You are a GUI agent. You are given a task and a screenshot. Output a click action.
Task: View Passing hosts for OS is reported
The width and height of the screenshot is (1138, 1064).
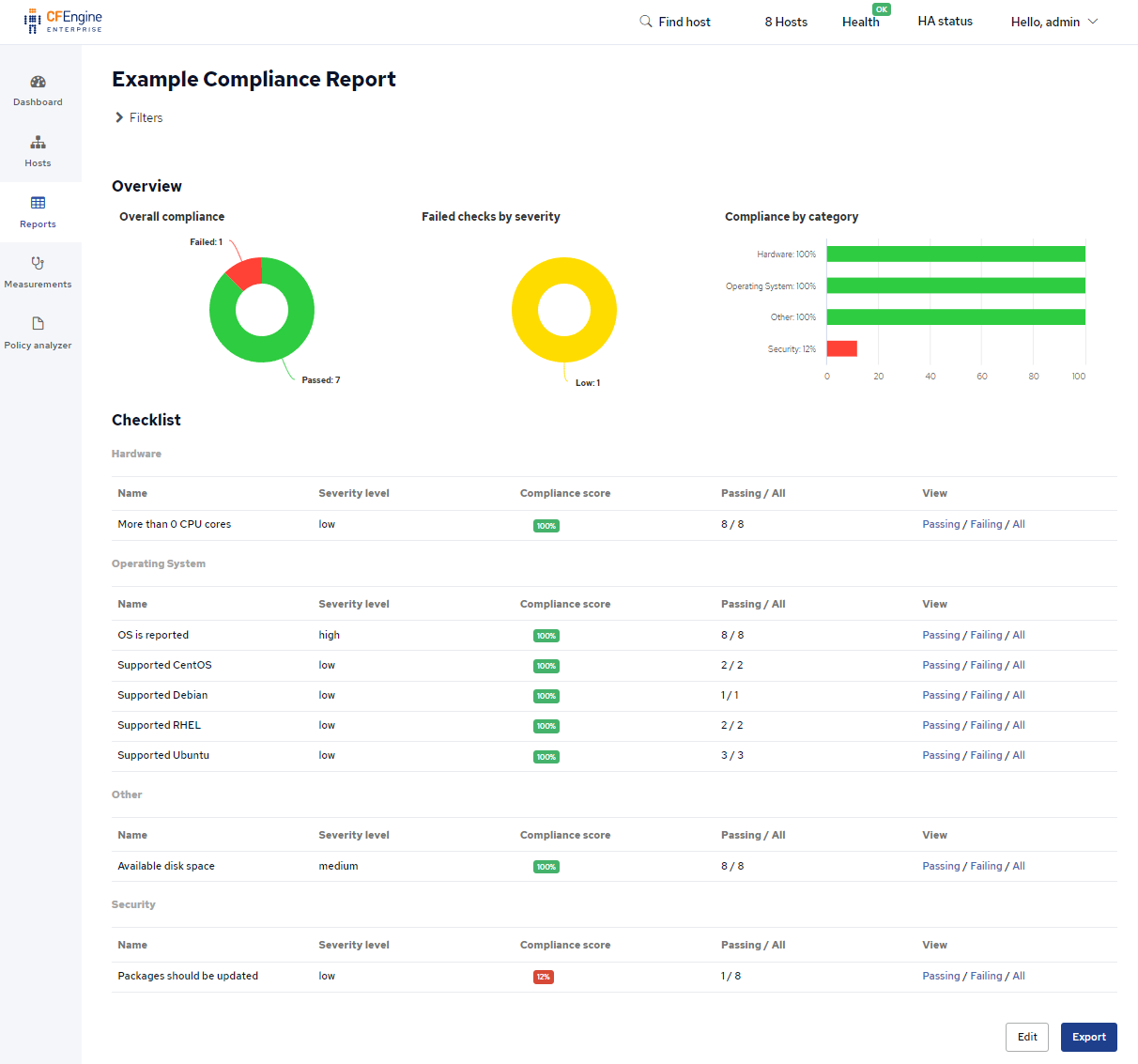pyautogui.click(x=941, y=635)
